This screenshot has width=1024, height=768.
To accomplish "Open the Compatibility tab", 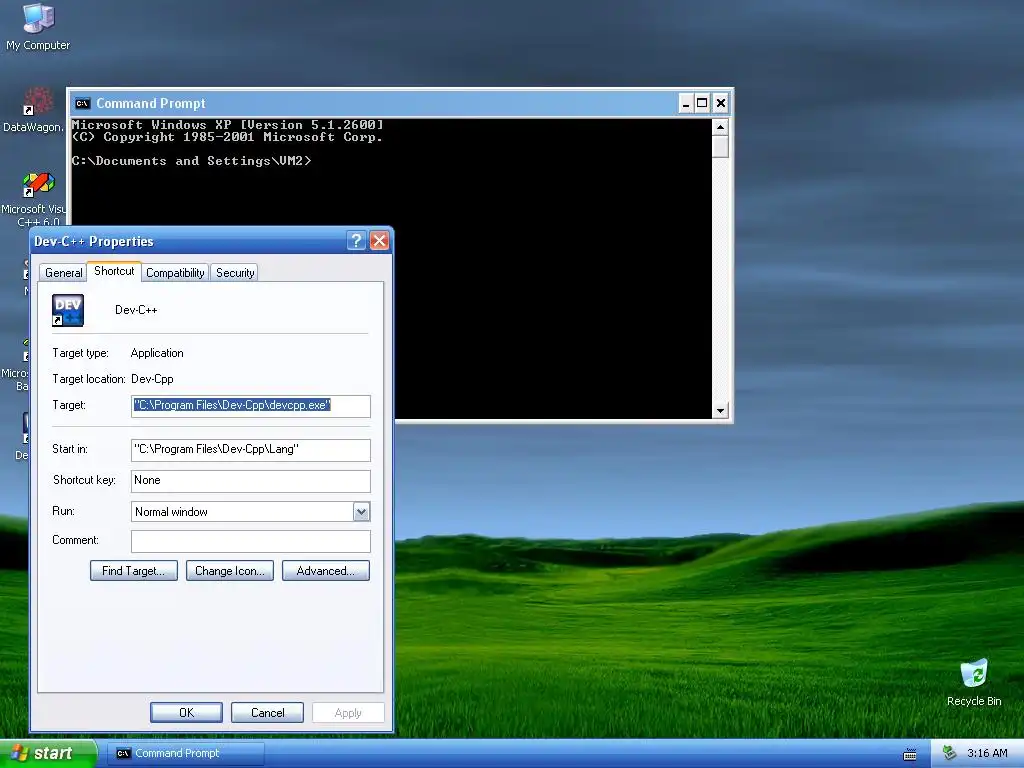I will click(x=175, y=272).
